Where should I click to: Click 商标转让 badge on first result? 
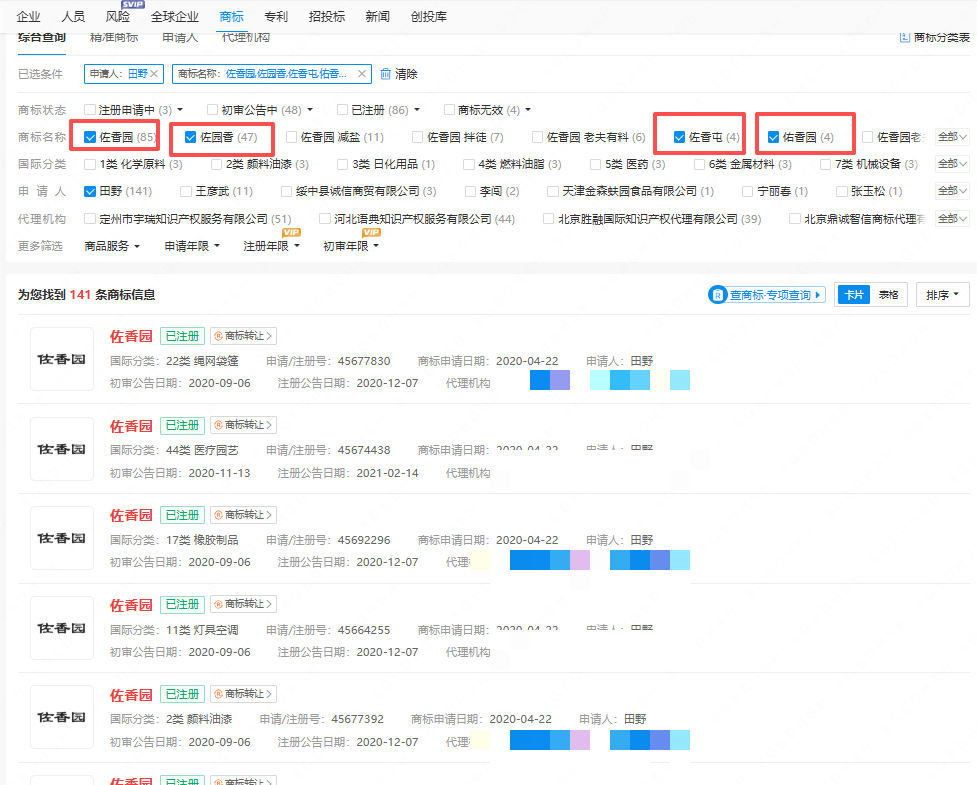click(243, 336)
